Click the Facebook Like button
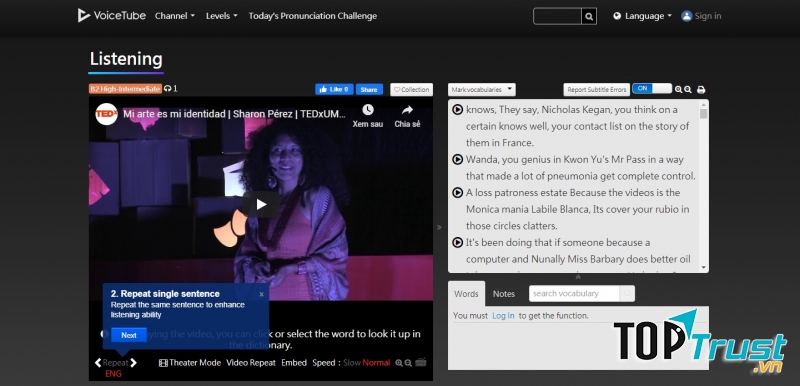This screenshot has width=800, height=386. (x=334, y=89)
